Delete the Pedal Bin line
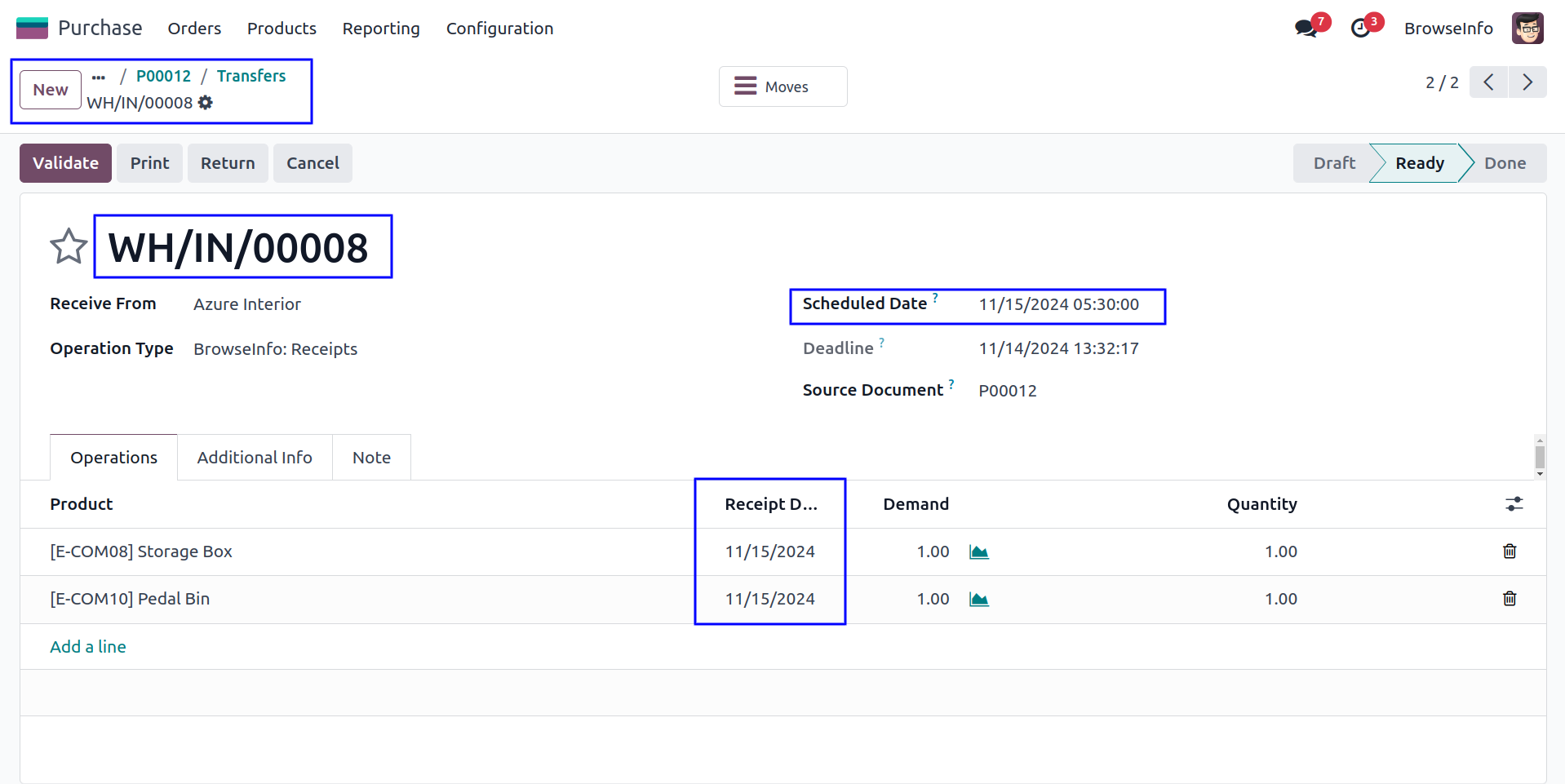The width and height of the screenshot is (1565, 784). click(1509, 599)
